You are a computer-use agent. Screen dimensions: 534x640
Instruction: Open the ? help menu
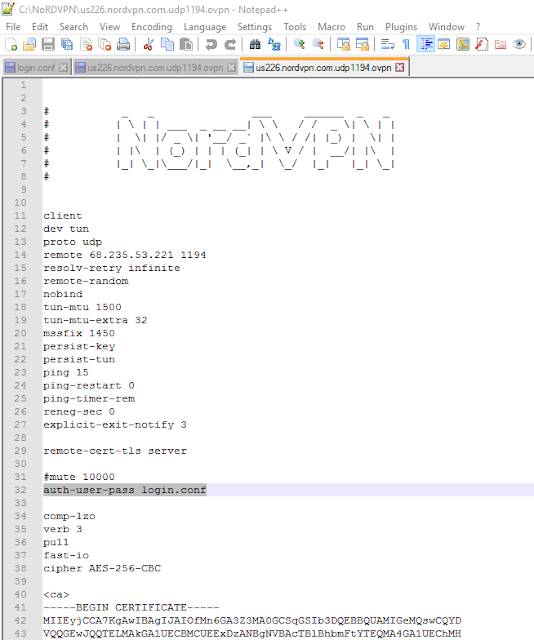click(478, 27)
